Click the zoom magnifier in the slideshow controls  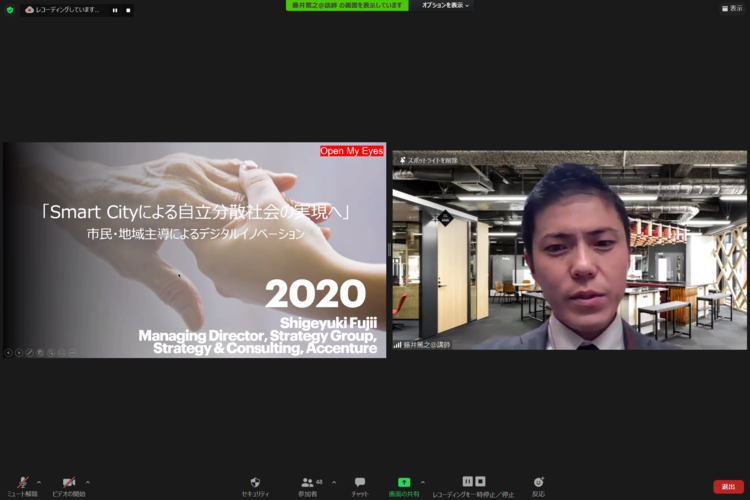(x=51, y=353)
